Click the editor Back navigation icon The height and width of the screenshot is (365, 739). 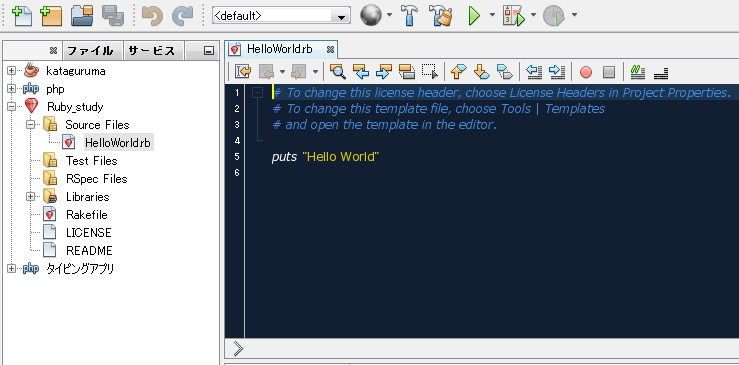coord(267,72)
